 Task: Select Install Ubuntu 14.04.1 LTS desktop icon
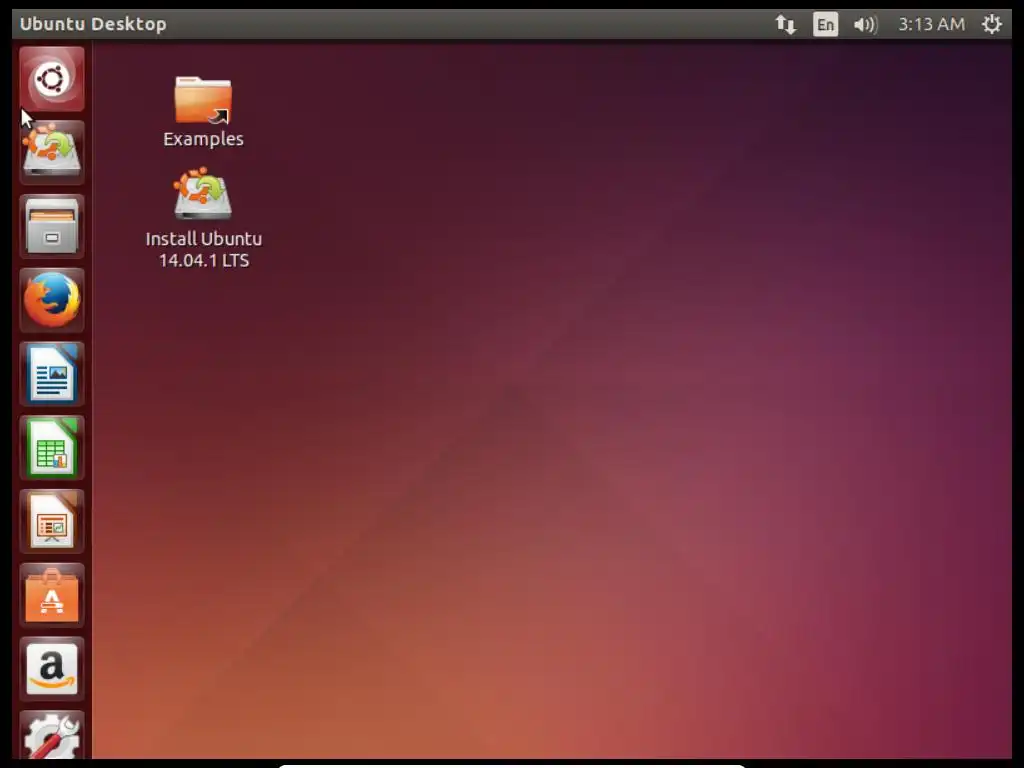(x=203, y=193)
